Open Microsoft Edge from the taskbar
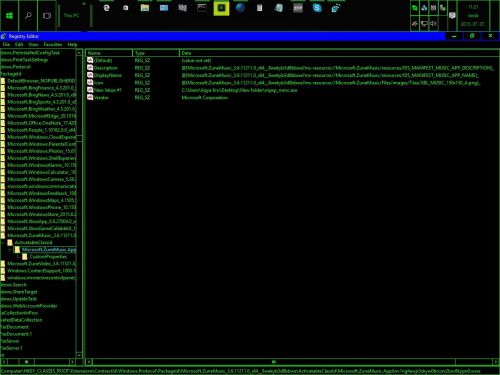This screenshot has height=375, width=500. pyautogui.click(x=107, y=8)
